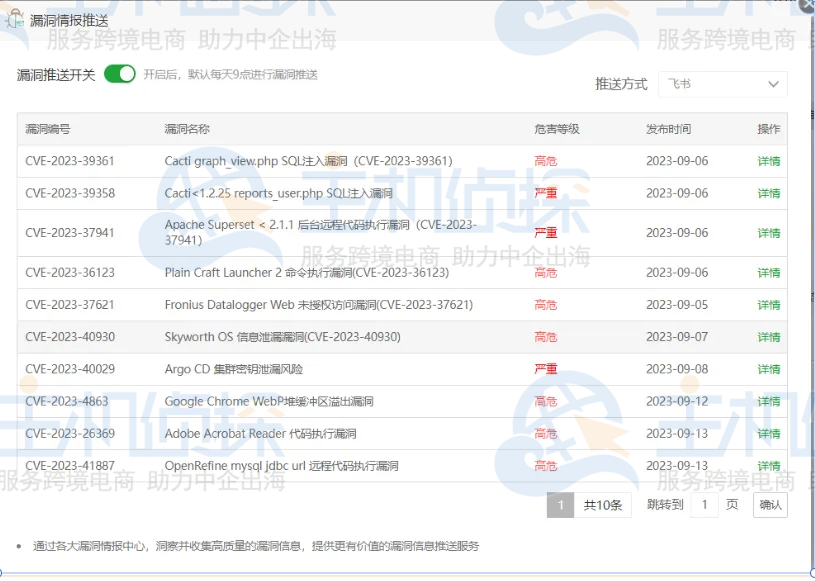The width and height of the screenshot is (815, 581).
Task: Select page 1 in the pagination
Action: click(562, 505)
